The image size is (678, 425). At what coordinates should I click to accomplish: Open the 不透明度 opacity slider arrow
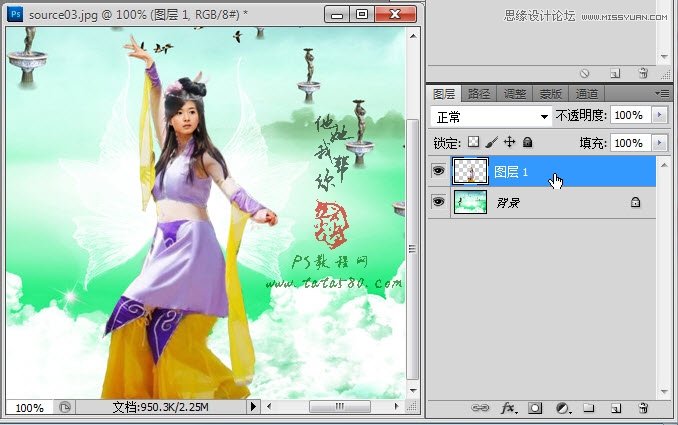[x=659, y=115]
